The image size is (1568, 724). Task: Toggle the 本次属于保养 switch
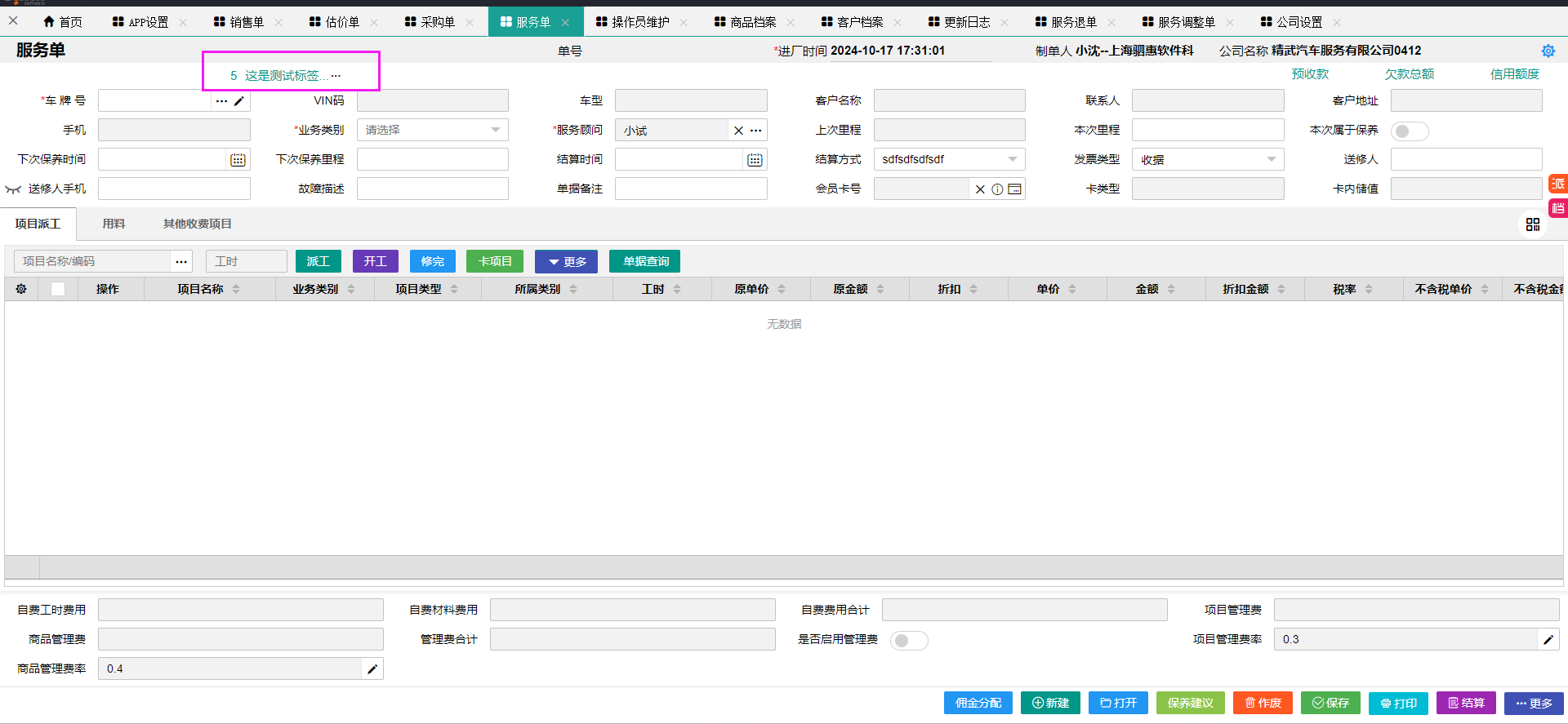pyautogui.click(x=1410, y=131)
